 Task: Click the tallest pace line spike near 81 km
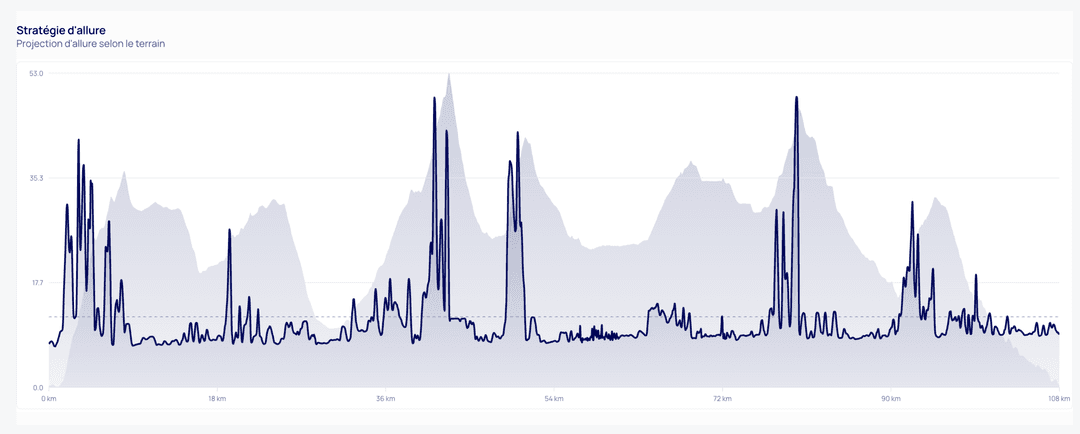pos(796,98)
